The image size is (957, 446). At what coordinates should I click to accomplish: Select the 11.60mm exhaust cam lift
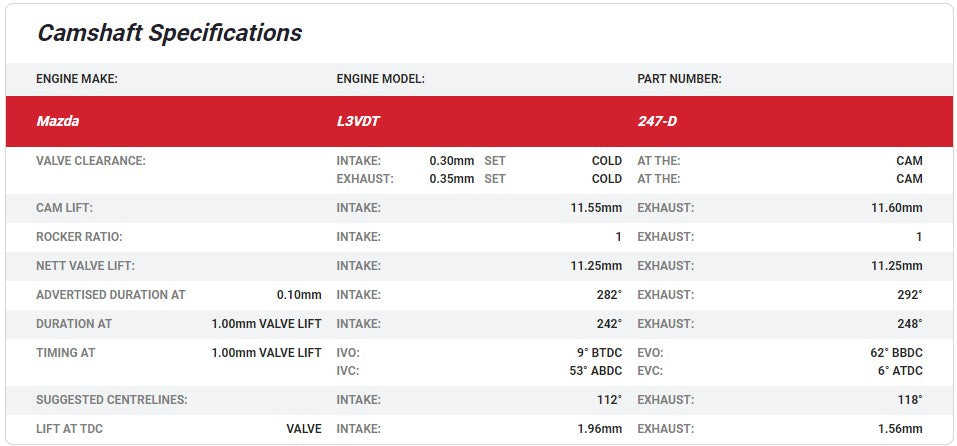897,208
